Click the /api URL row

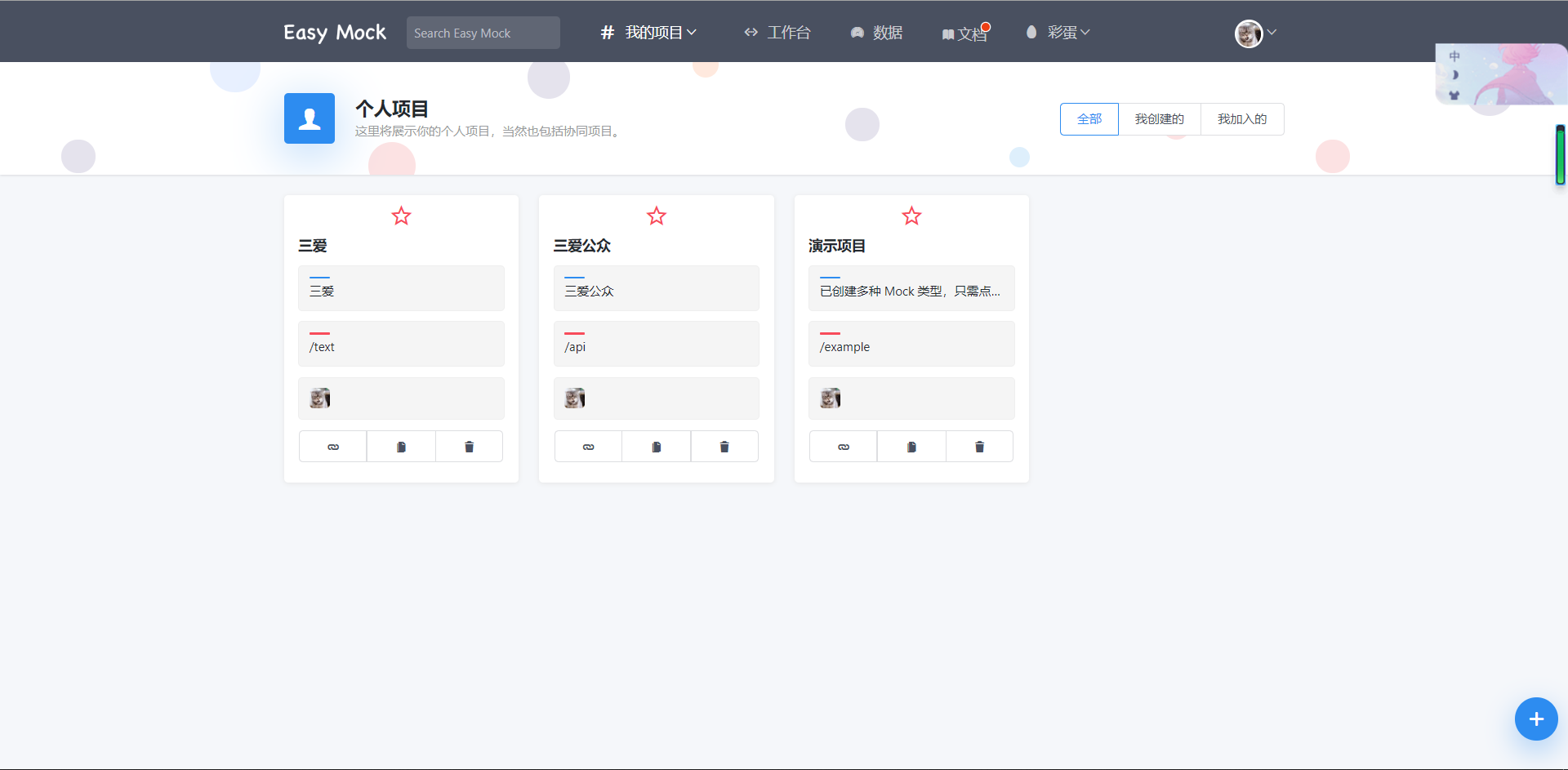[657, 344]
